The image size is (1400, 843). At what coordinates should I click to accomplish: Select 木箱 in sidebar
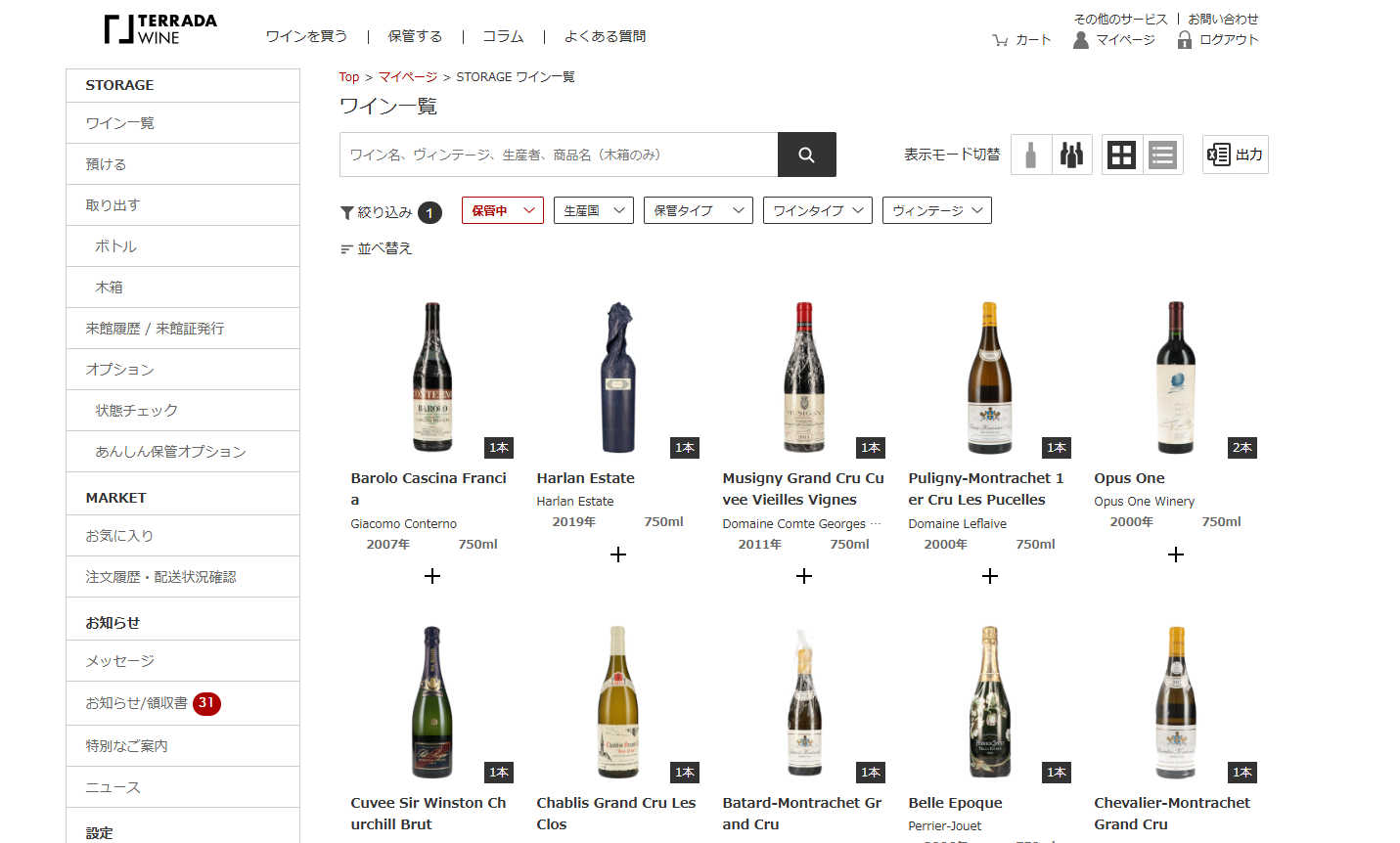[x=183, y=288]
